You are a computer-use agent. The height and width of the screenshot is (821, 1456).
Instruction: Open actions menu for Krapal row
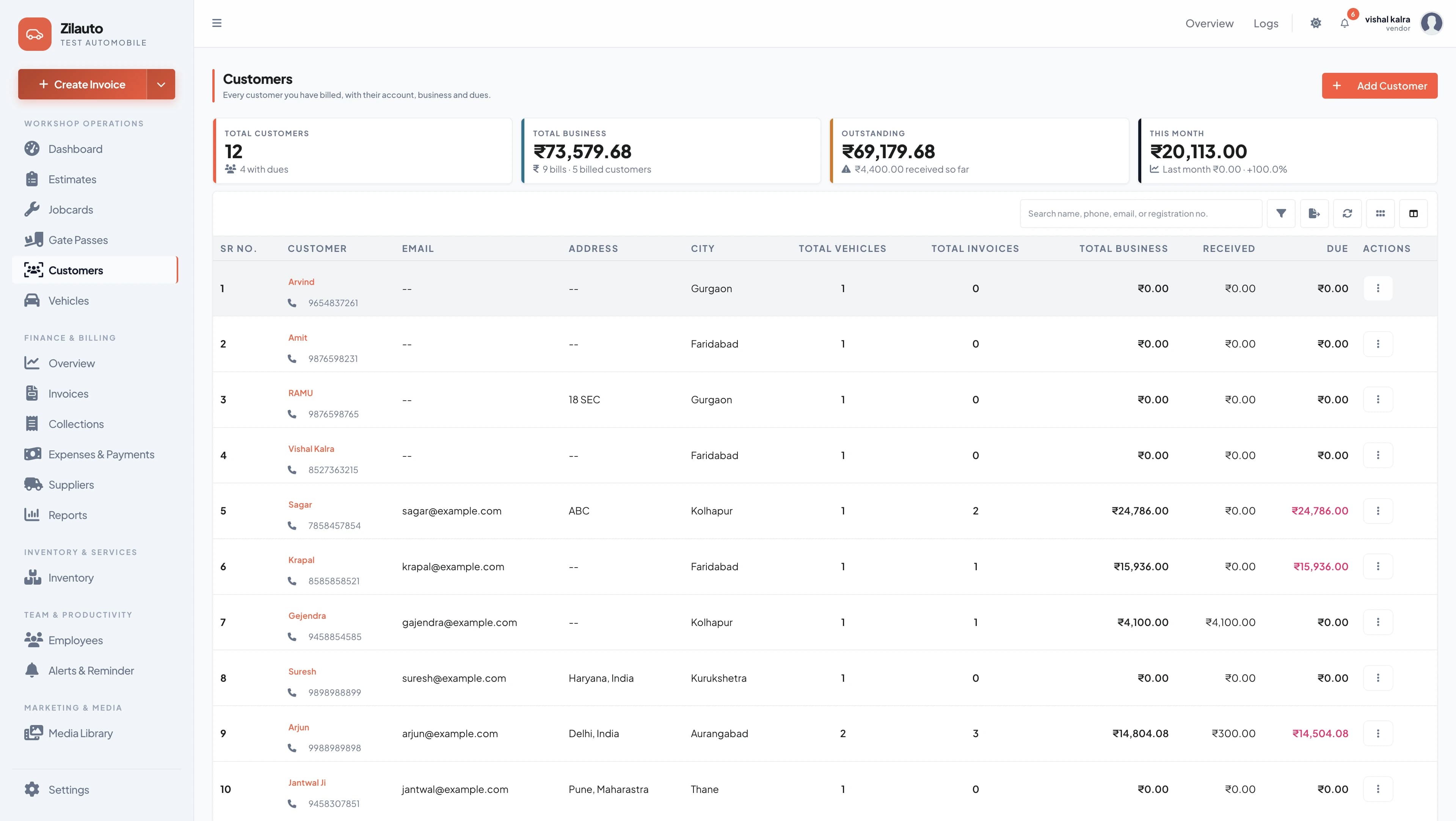point(1378,566)
